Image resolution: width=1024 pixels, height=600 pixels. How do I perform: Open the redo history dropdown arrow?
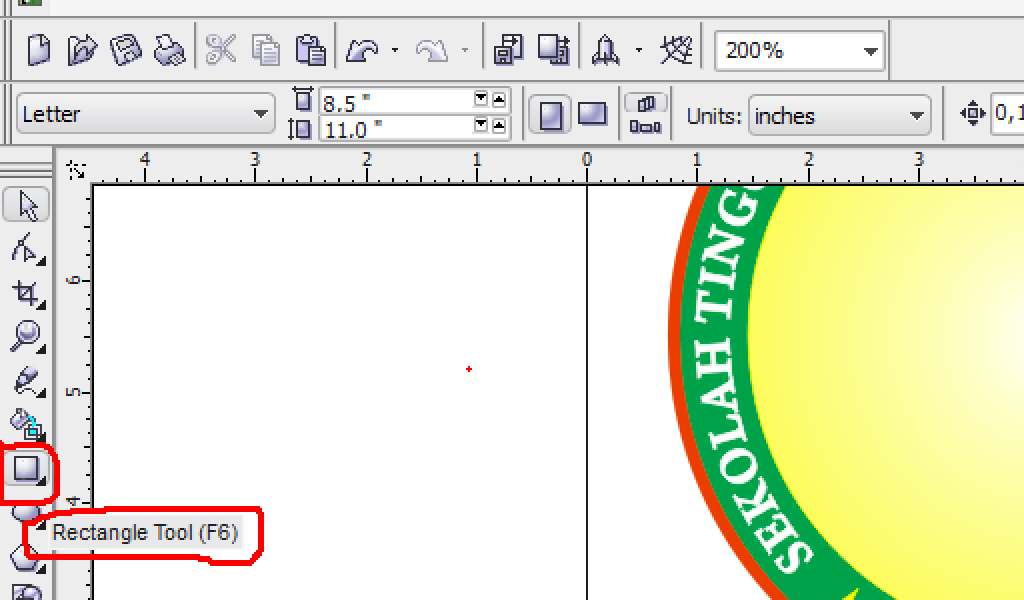click(465, 50)
